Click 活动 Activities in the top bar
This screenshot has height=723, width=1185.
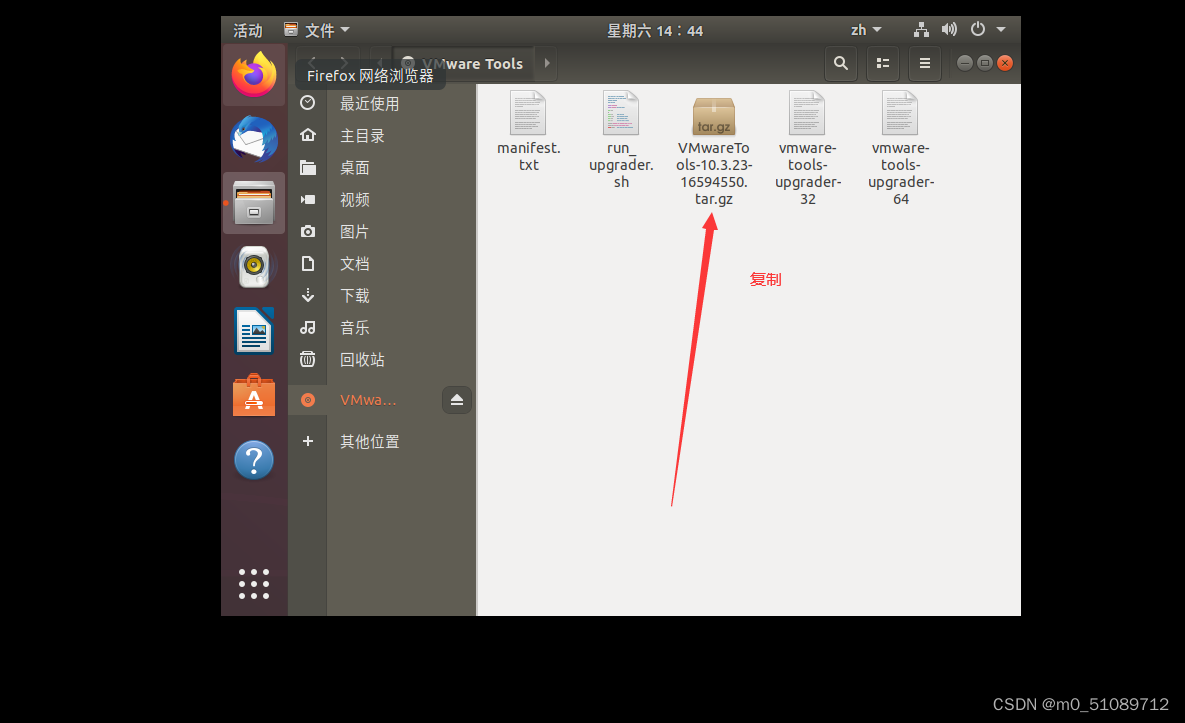coord(248,30)
